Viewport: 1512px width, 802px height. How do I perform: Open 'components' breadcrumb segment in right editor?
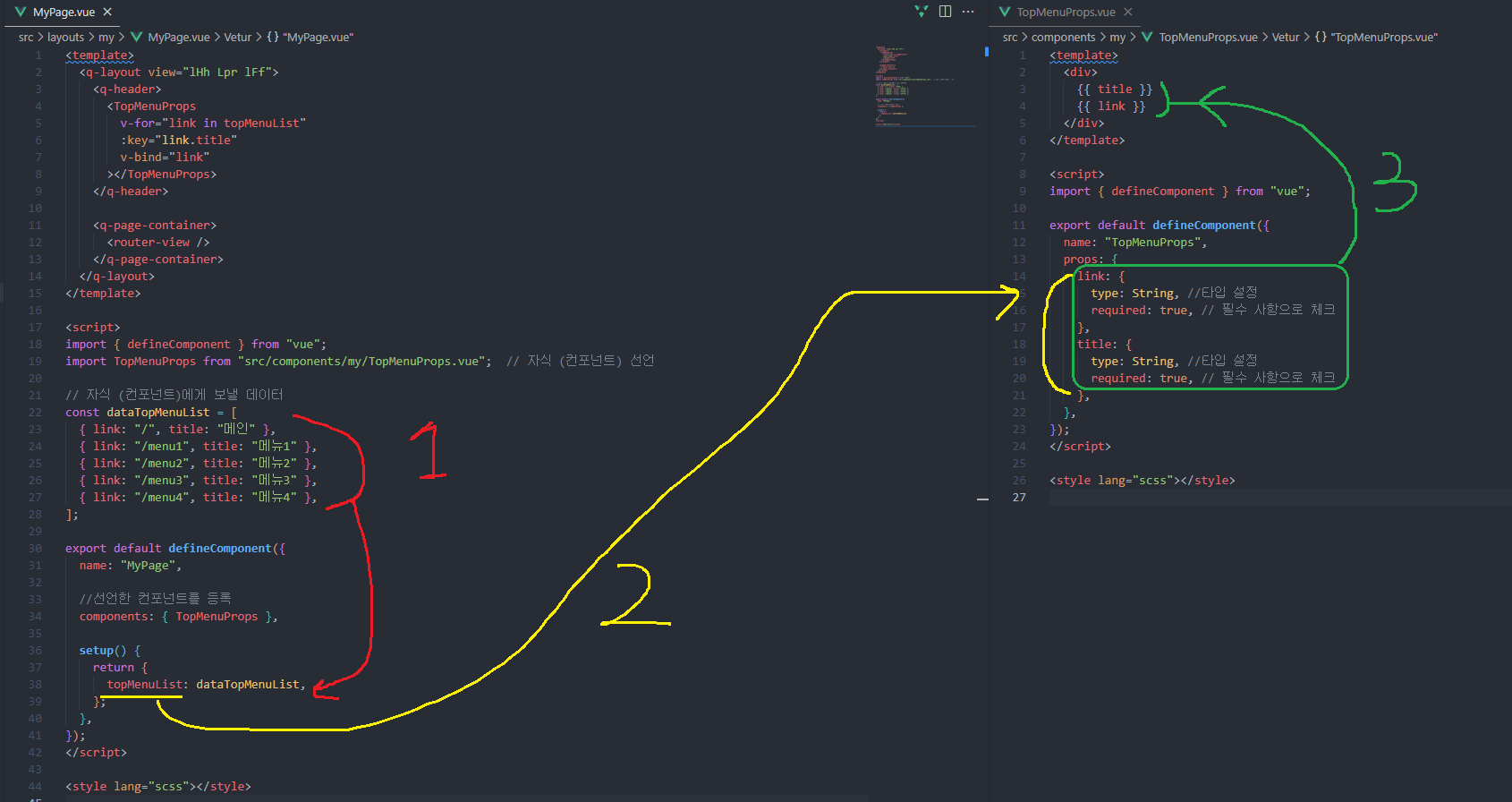click(x=1063, y=37)
